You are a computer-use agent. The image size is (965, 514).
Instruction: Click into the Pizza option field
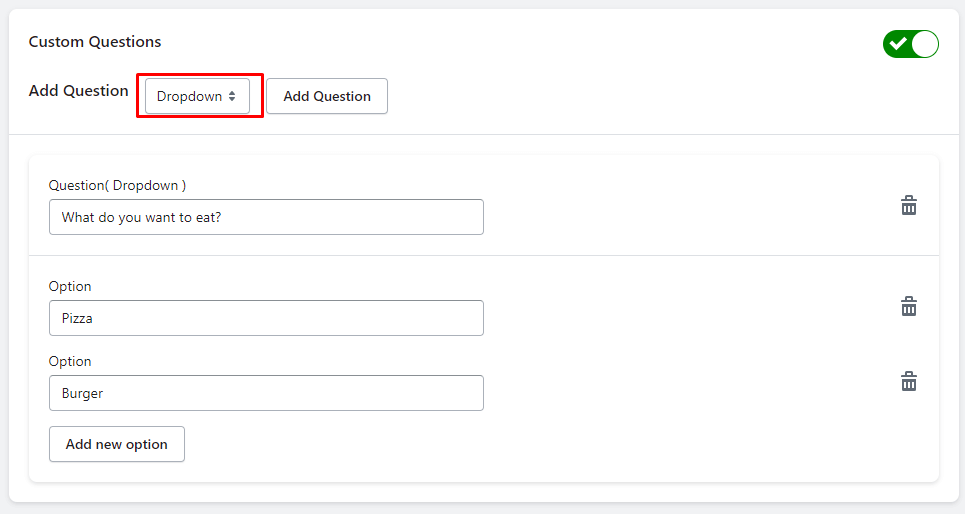point(266,318)
